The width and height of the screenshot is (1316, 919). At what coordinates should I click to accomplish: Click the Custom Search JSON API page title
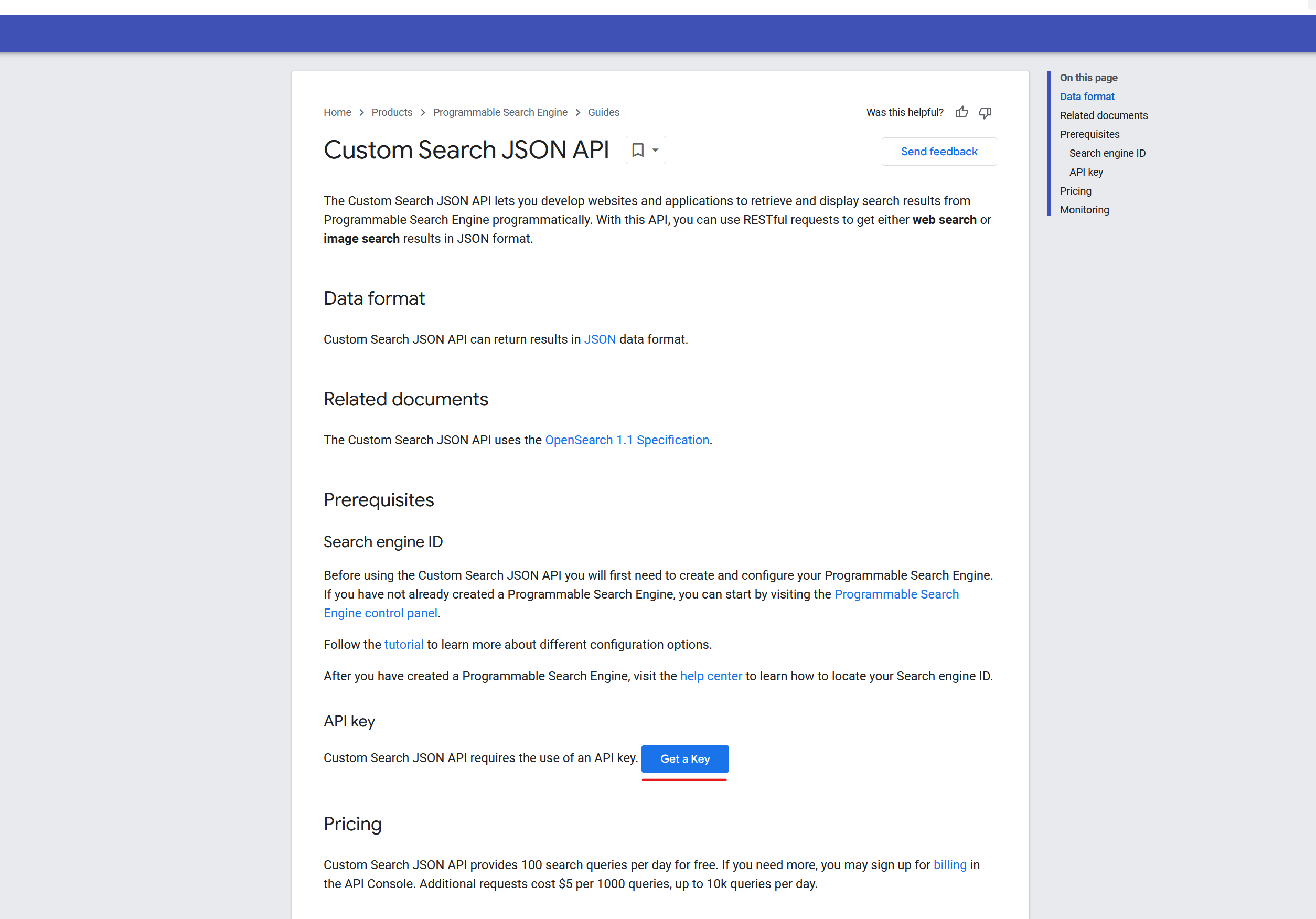point(466,150)
